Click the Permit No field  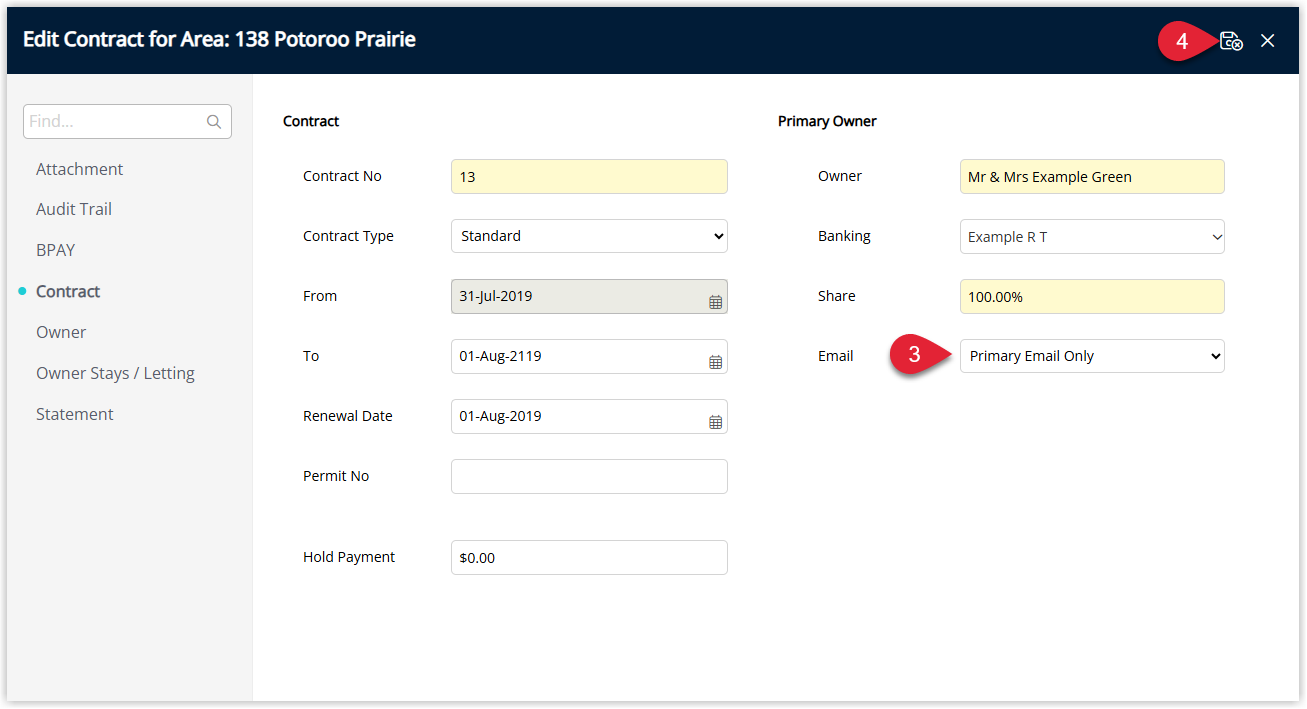(x=589, y=476)
